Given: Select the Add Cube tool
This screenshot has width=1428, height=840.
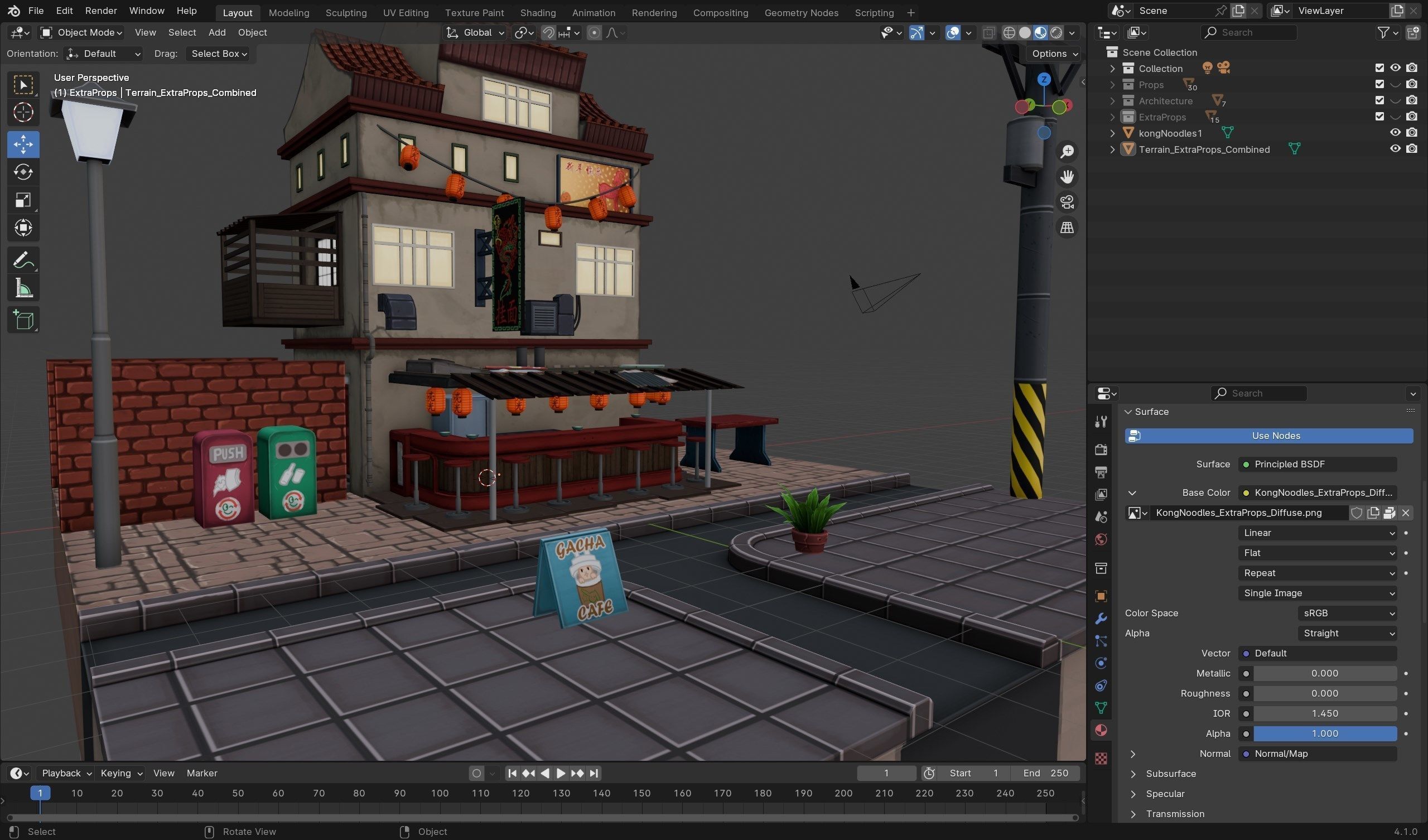Looking at the screenshot, I should [x=23, y=320].
